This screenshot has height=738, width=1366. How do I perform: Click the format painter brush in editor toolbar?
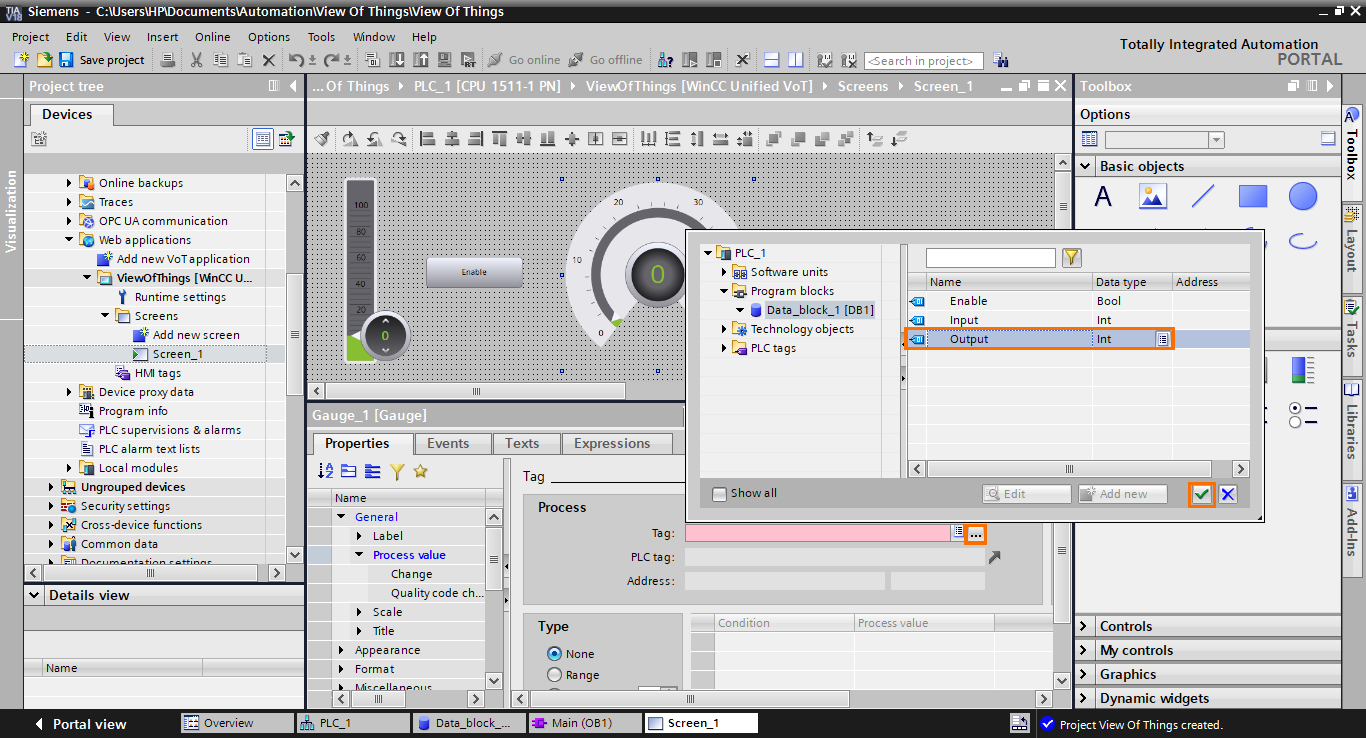pyautogui.click(x=321, y=138)
